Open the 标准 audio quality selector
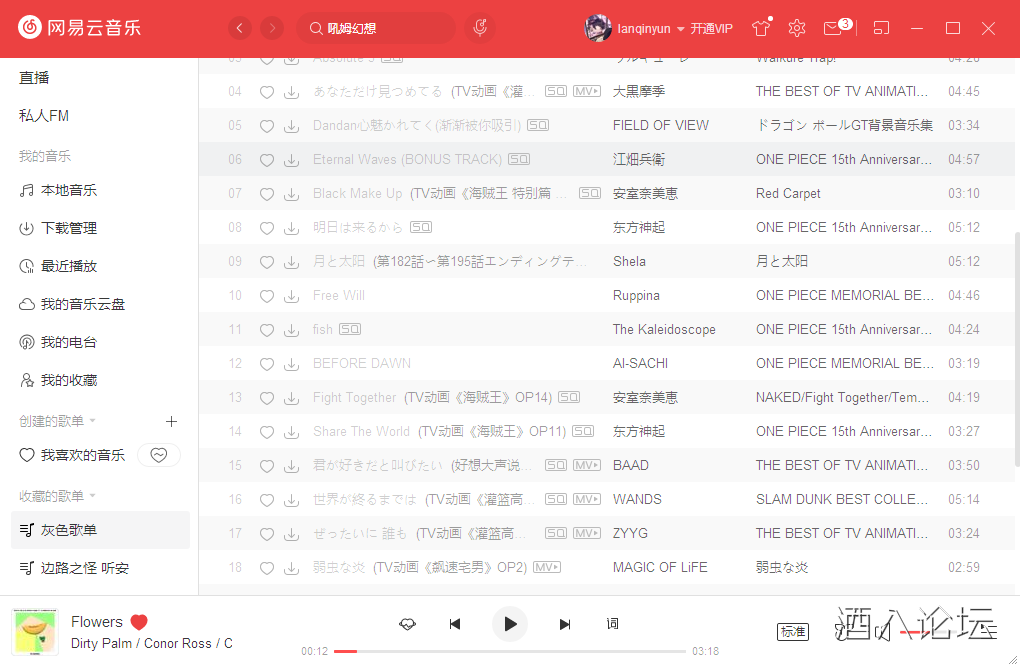1020x668 pixels. [x=792, y=632]
